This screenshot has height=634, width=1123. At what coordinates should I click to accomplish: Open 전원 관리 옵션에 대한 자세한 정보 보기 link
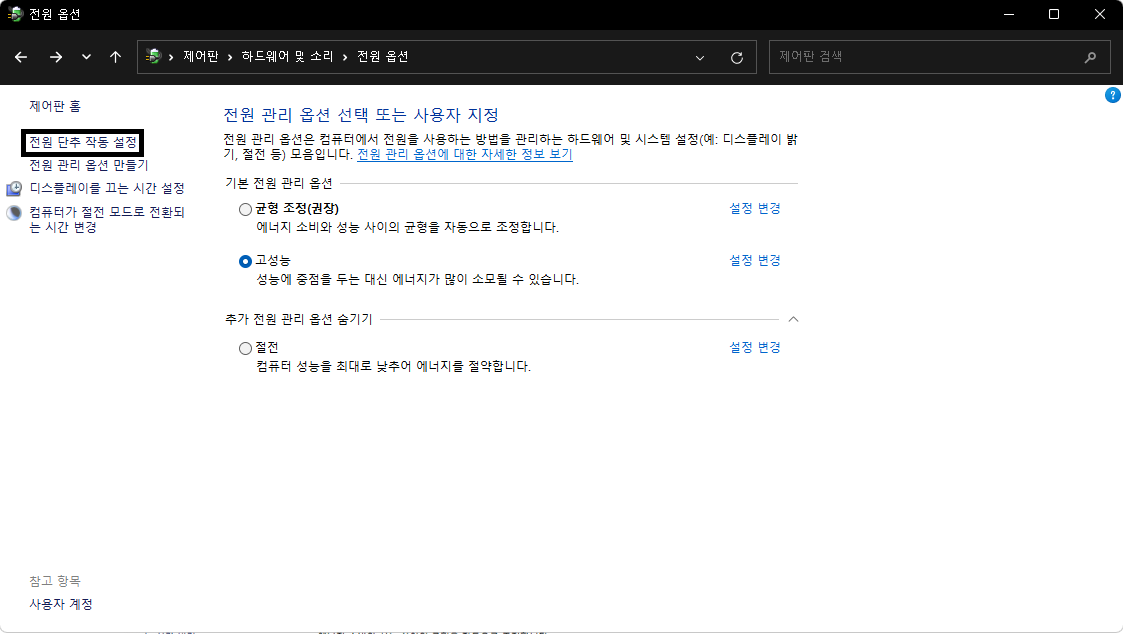click(464, 153)
